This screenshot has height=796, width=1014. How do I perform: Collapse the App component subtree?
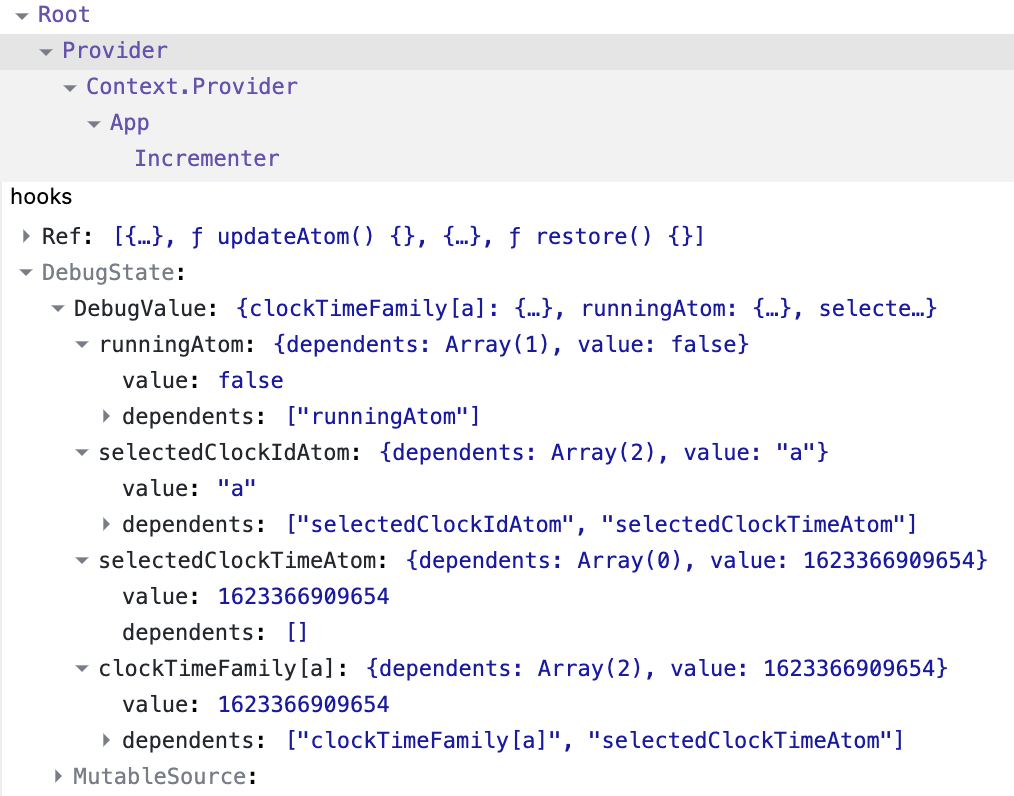click(93, 122)
